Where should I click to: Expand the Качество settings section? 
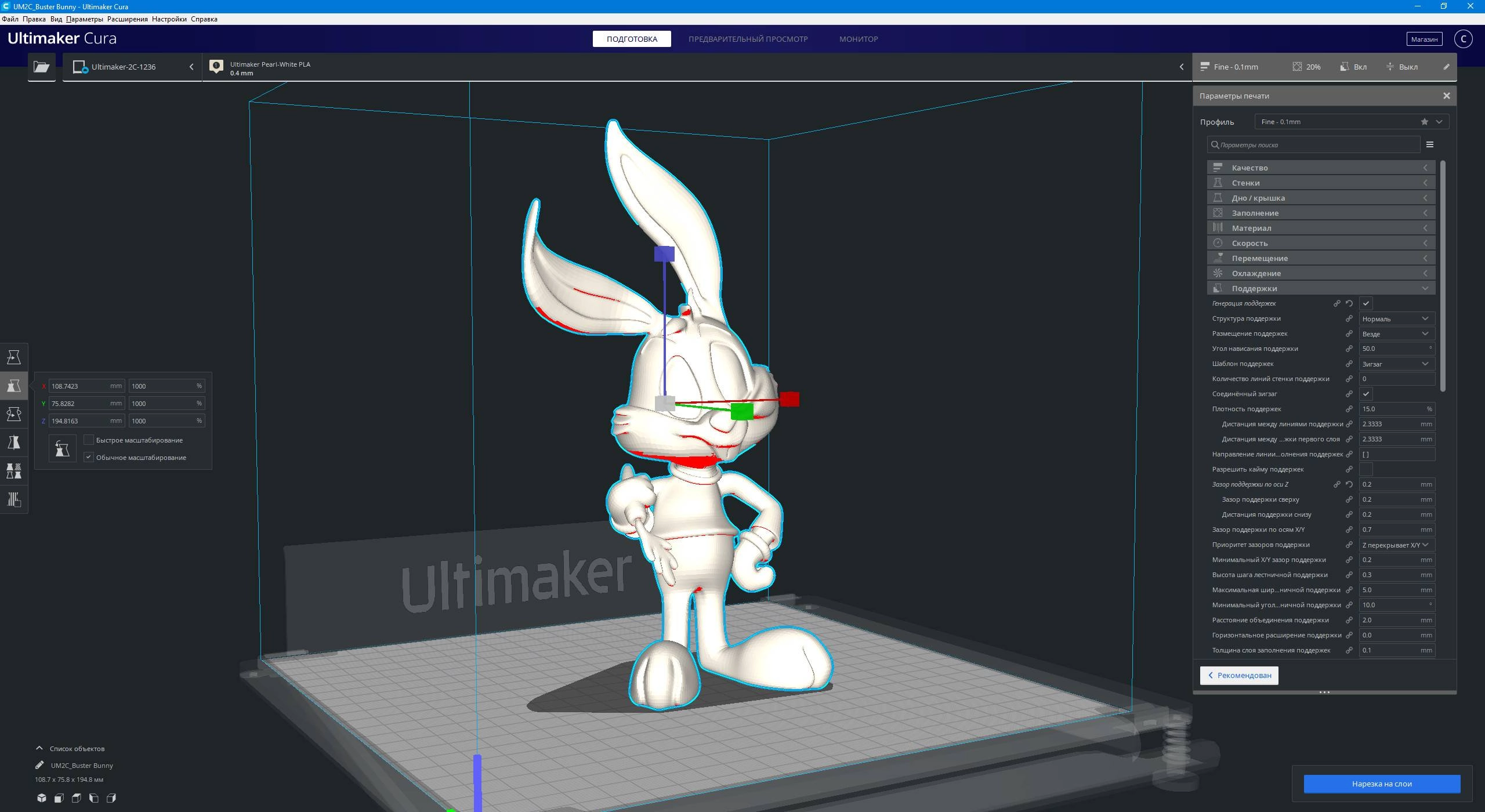pos(1321,168)
